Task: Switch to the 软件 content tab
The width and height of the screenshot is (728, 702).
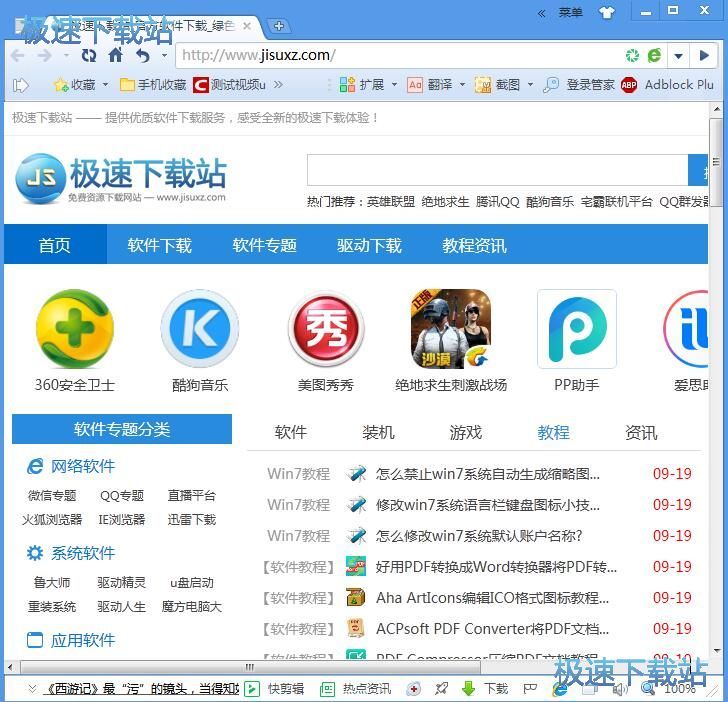Action: point(291,432)
